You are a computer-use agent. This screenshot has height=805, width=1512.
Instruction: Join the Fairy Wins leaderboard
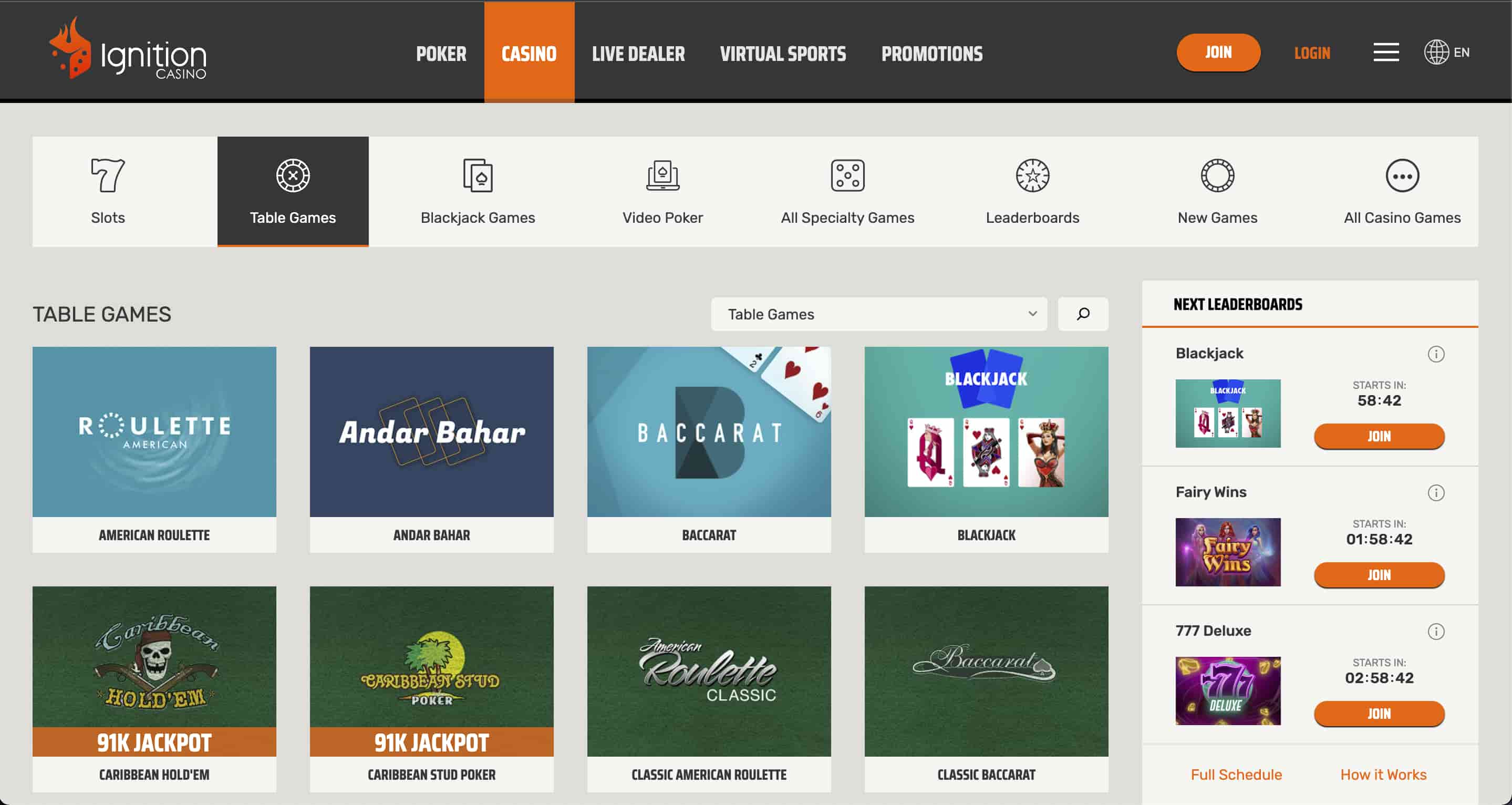pyautogui.click(x=1379, y=574)
